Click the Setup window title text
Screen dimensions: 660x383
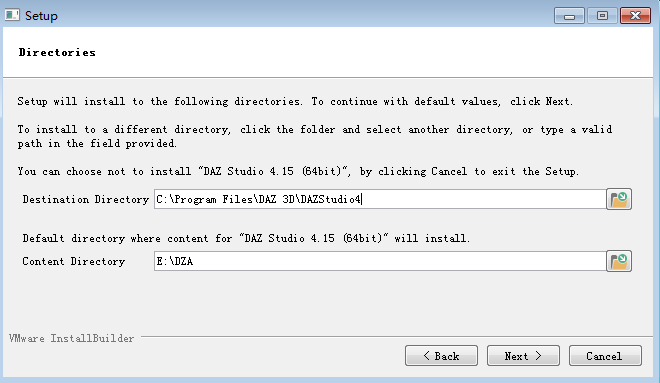pyautogui.click(x=41, y=16)
